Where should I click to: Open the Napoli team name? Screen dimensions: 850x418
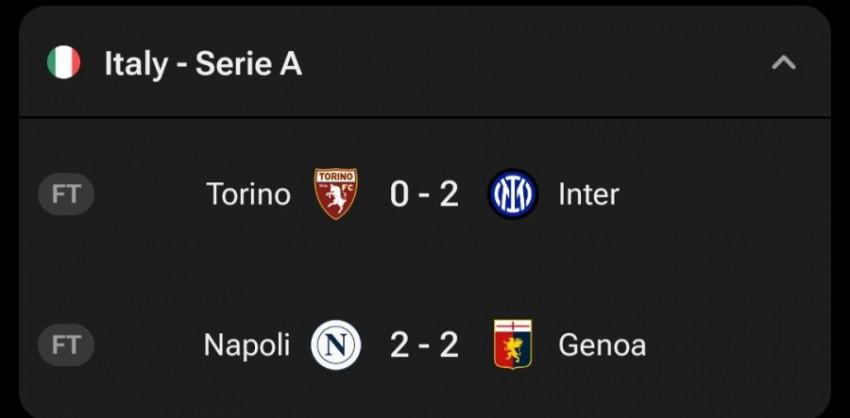coord(247,345)
